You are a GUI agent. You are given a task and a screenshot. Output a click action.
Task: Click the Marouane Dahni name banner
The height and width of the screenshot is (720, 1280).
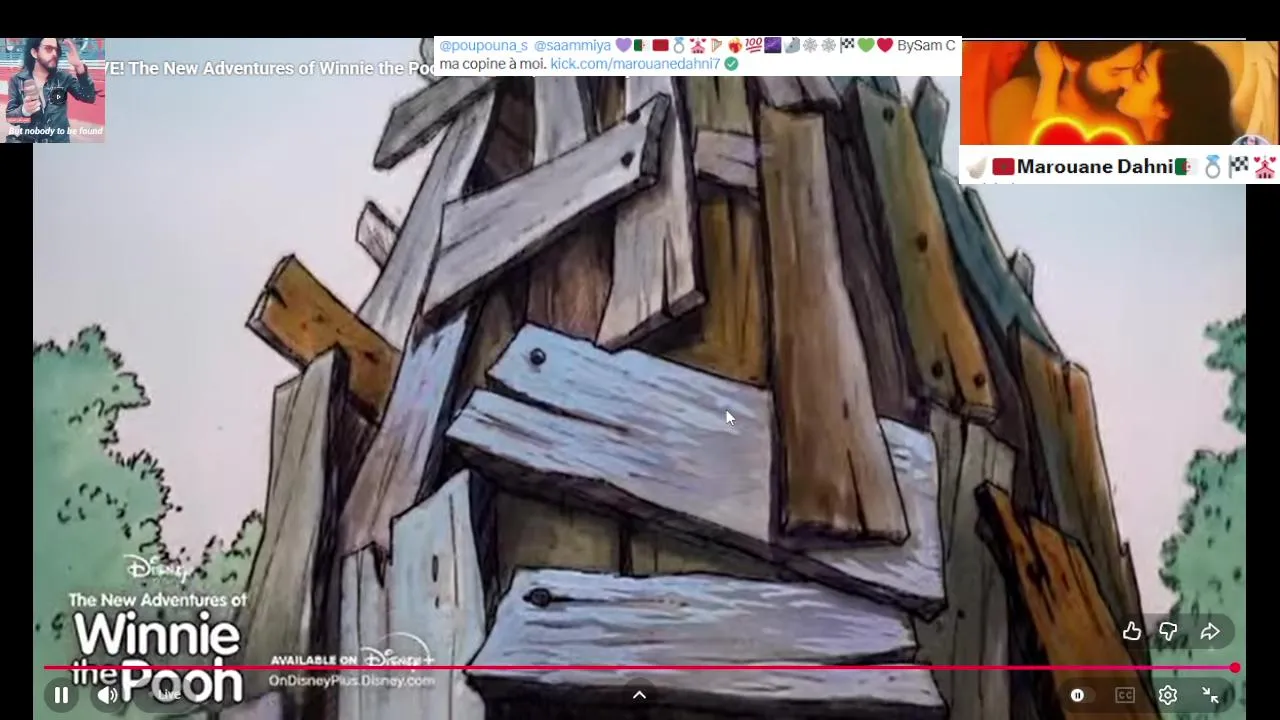pos(1119,166)
